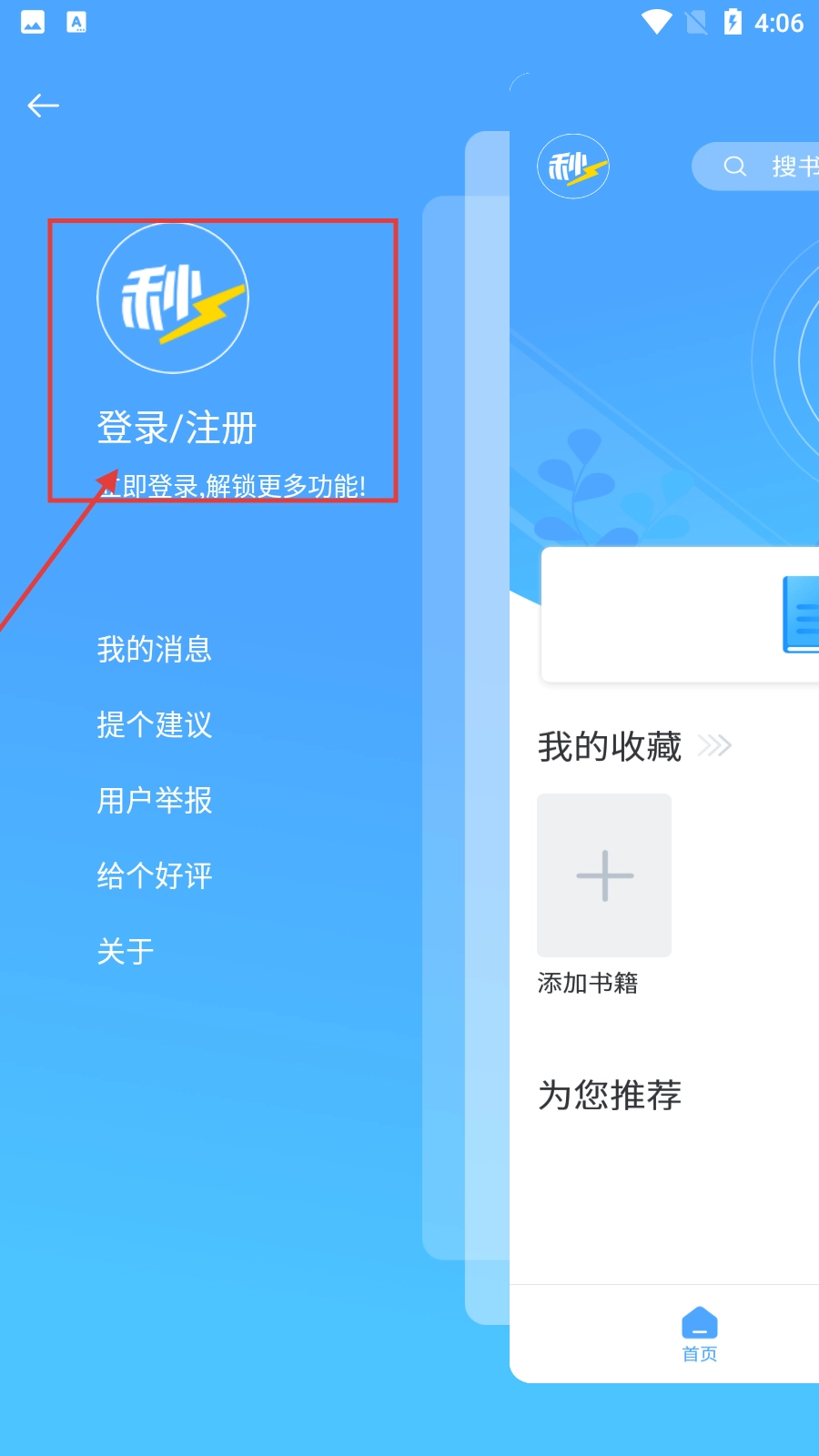Tap the search magnifier icon
Image resolution: width=819 pixels, height=1456 pixels.
(734, 166)
